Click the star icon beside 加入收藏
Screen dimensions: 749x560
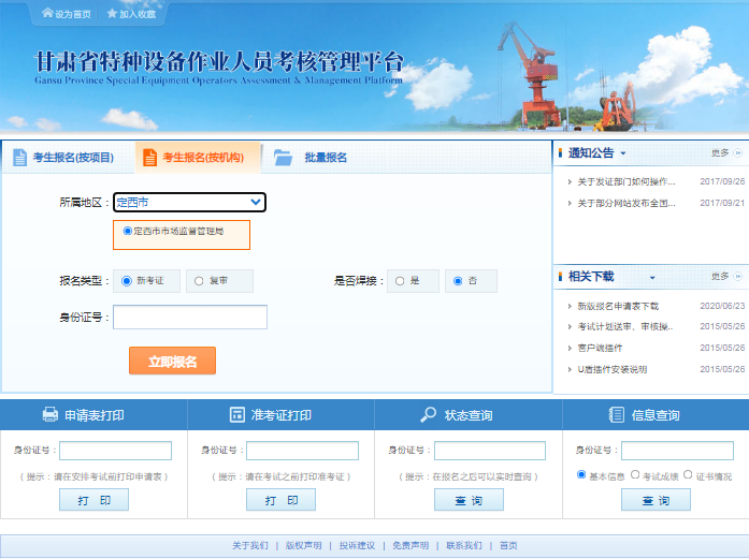coord(111,14)
